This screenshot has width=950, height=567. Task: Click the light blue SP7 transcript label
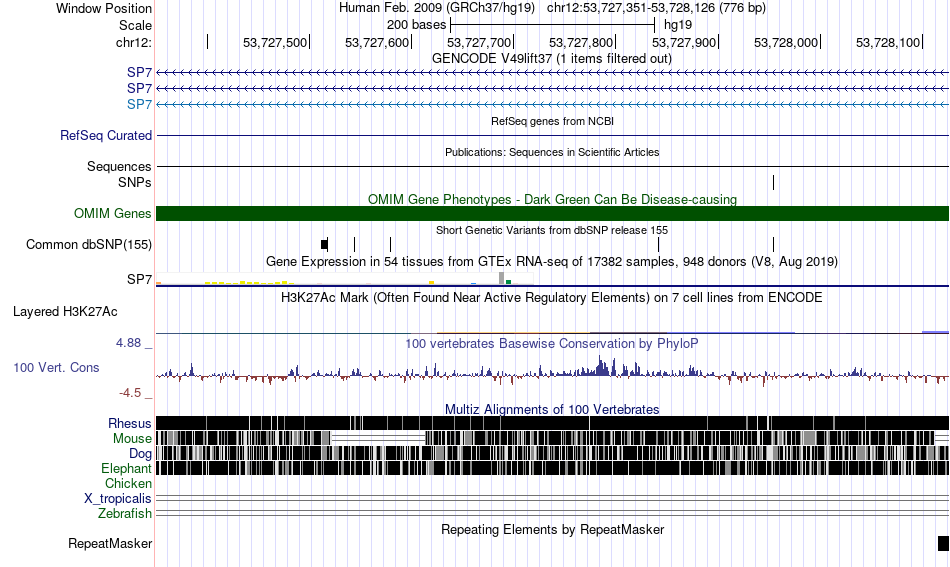139,104
